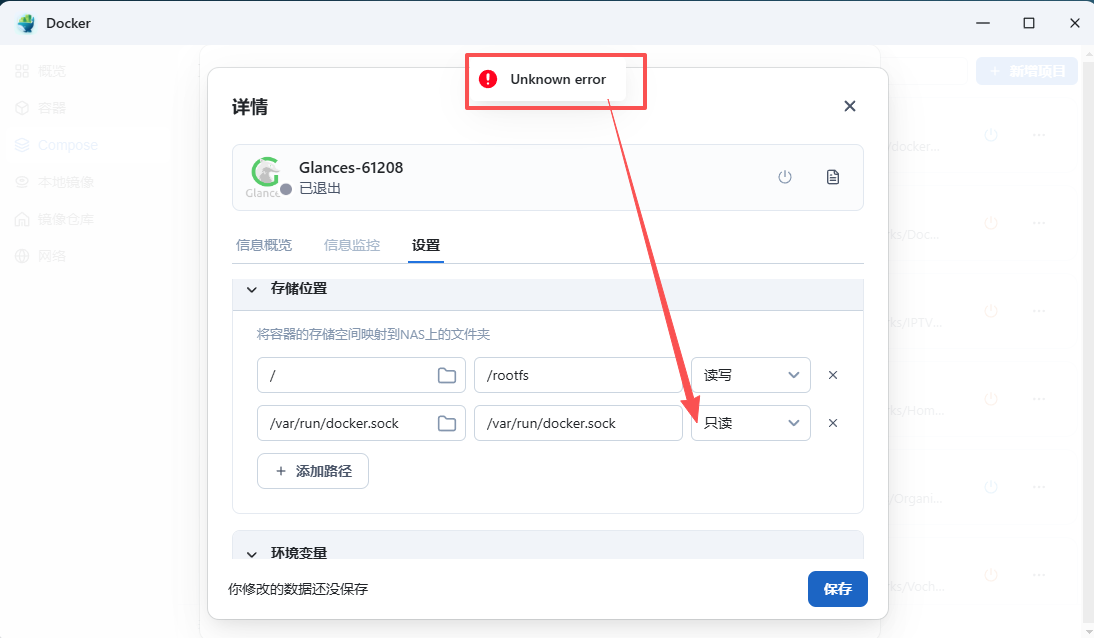The image size is (1094, 638).
Task: Switch to the 信息监控 tab
Action: [352, 245]
